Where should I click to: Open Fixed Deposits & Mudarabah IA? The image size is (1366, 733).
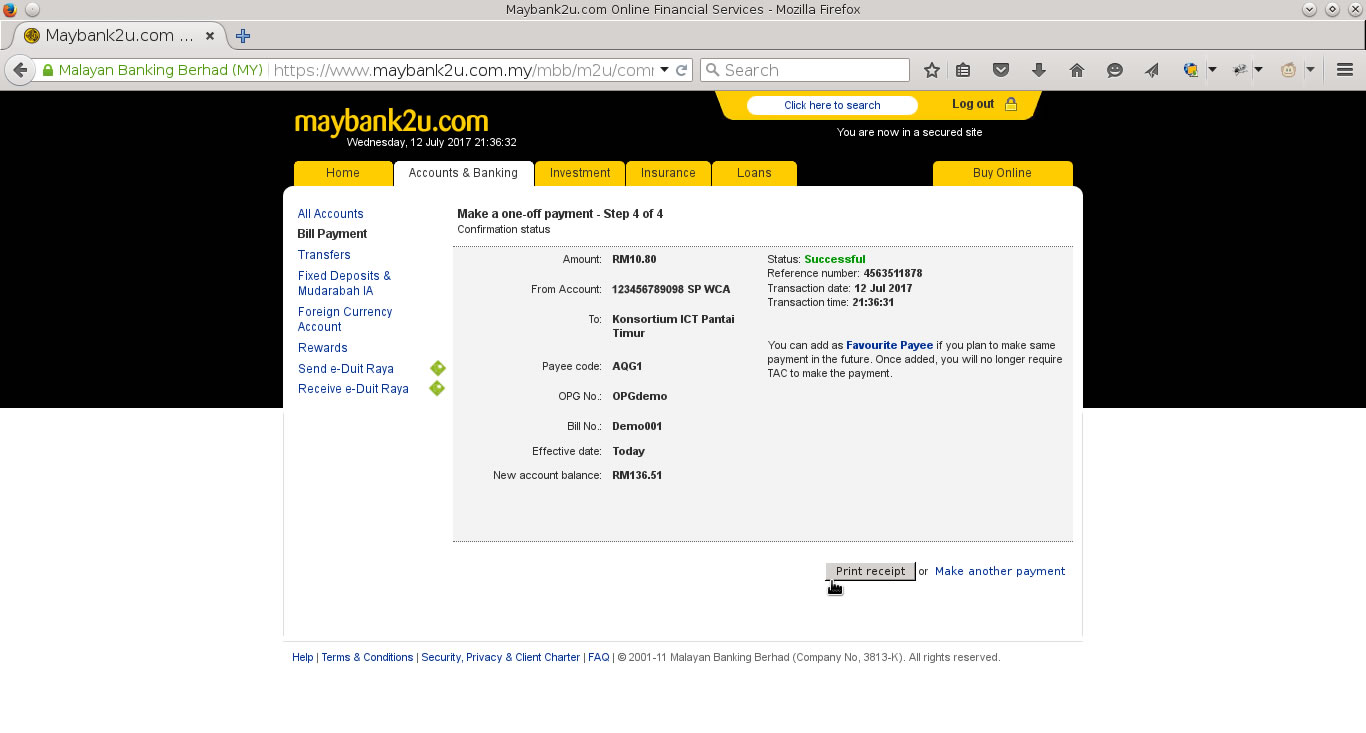click(x=344, y=283)
